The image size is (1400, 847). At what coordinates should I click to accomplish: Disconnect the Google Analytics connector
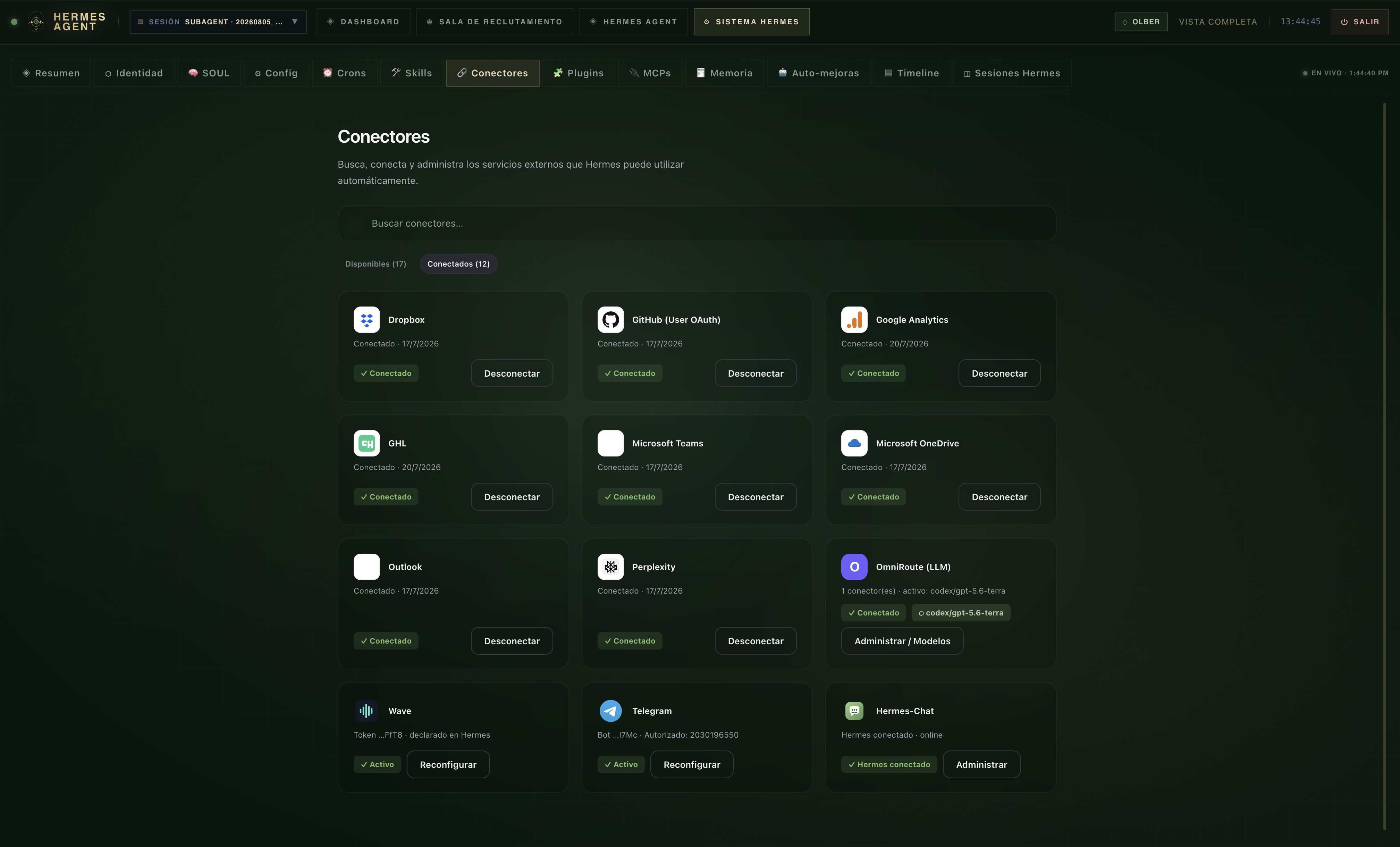(999, 373)
